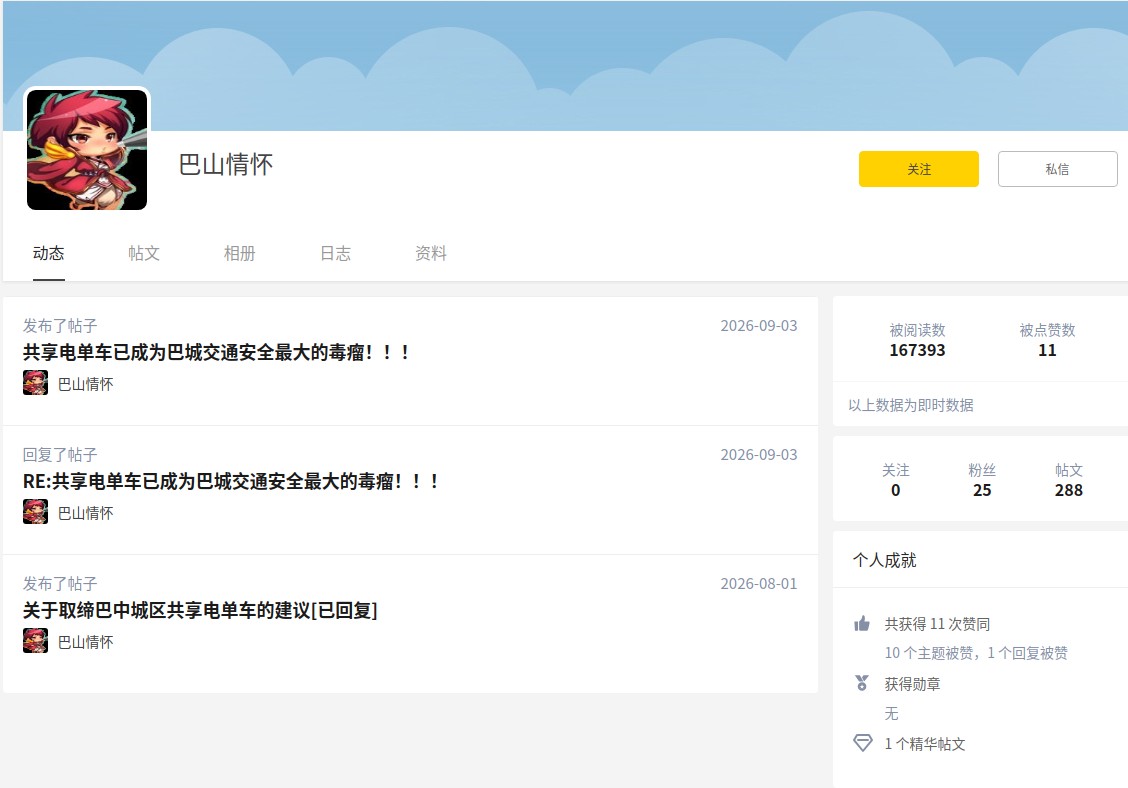Click the 1 个精华帖文 text
1128x788 pixels.
[925, 744]
